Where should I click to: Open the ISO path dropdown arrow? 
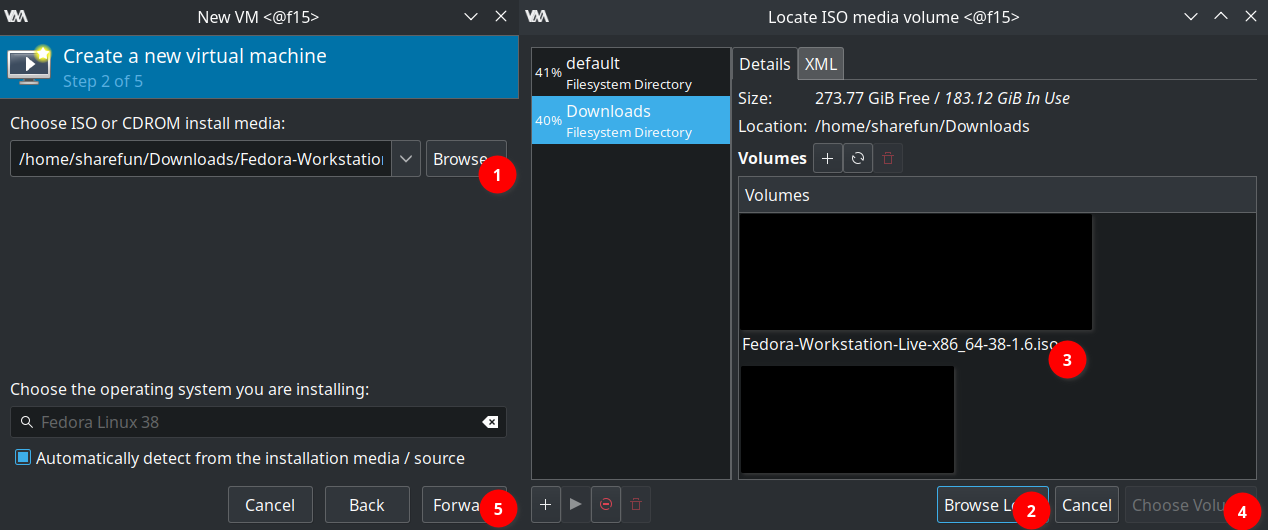point(405,159)
